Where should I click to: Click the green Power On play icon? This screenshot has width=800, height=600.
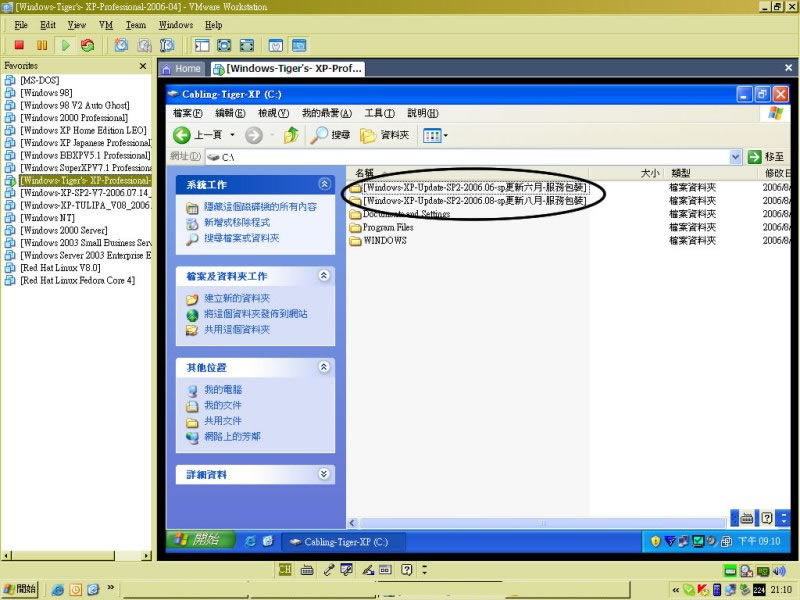65,45
